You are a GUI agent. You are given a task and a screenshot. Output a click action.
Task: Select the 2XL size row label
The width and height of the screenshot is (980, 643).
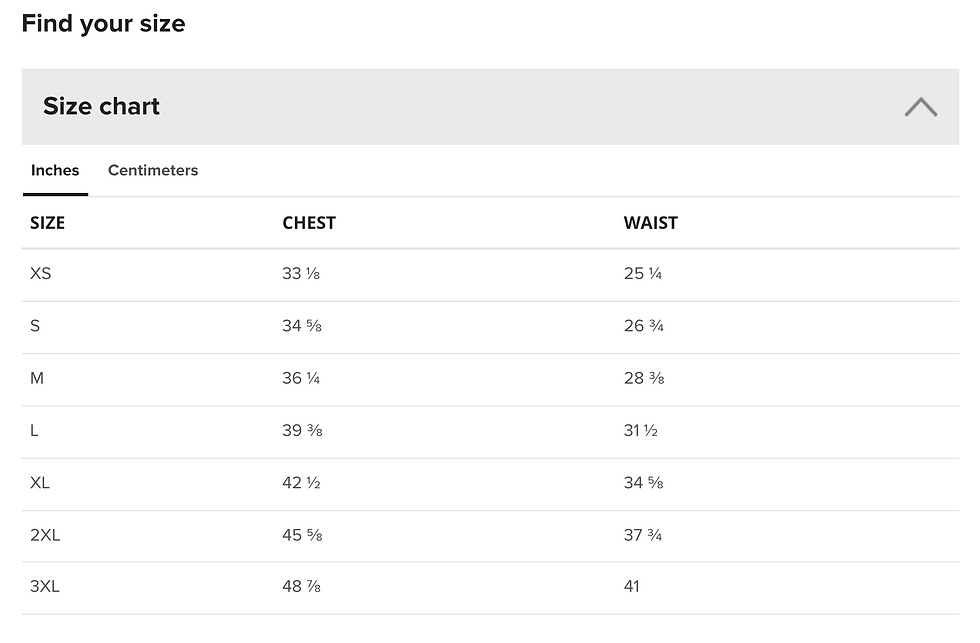[x=45, y=536]
